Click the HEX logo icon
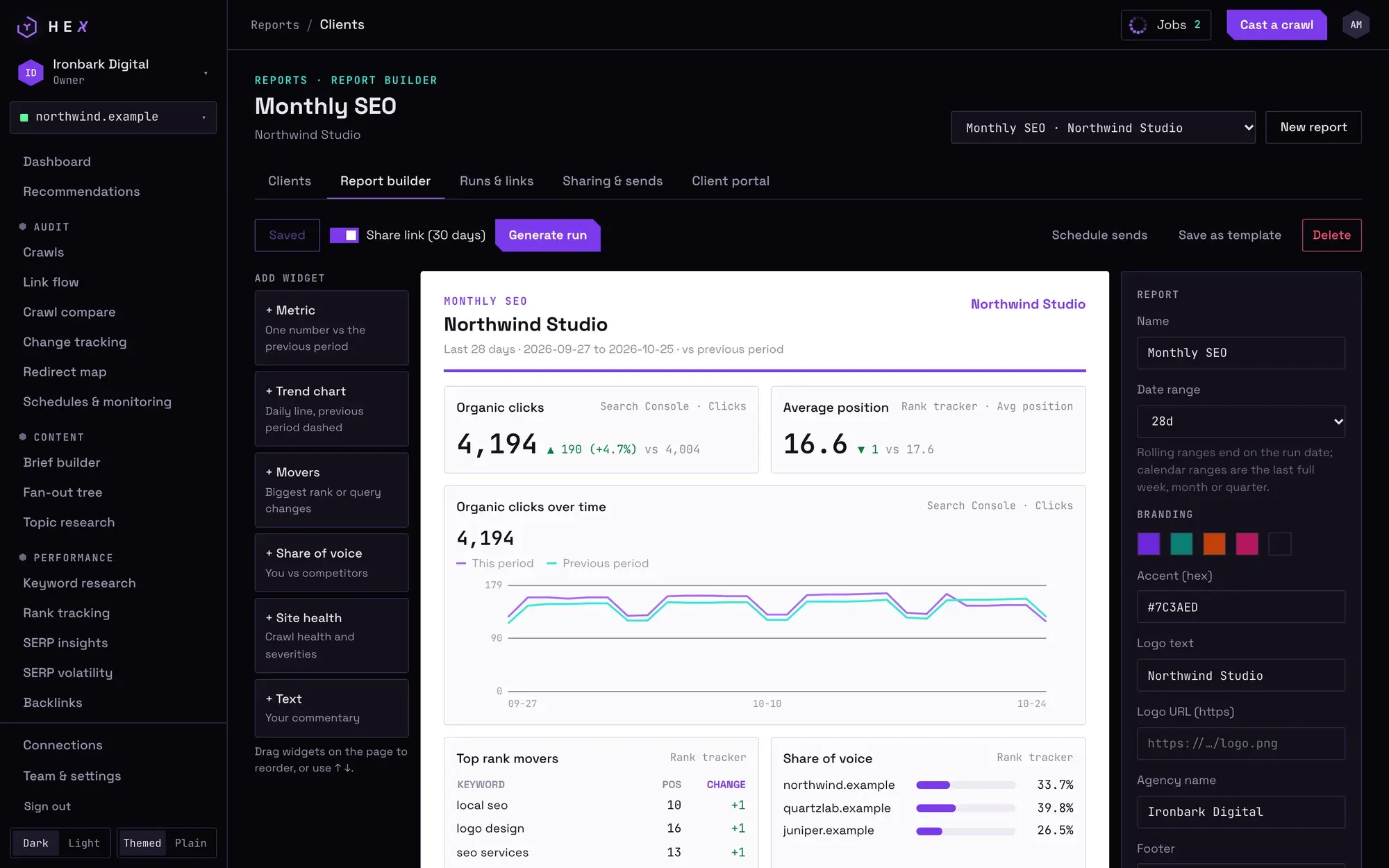Viewport: 1389px width, 868px height. tap(27, 26)
